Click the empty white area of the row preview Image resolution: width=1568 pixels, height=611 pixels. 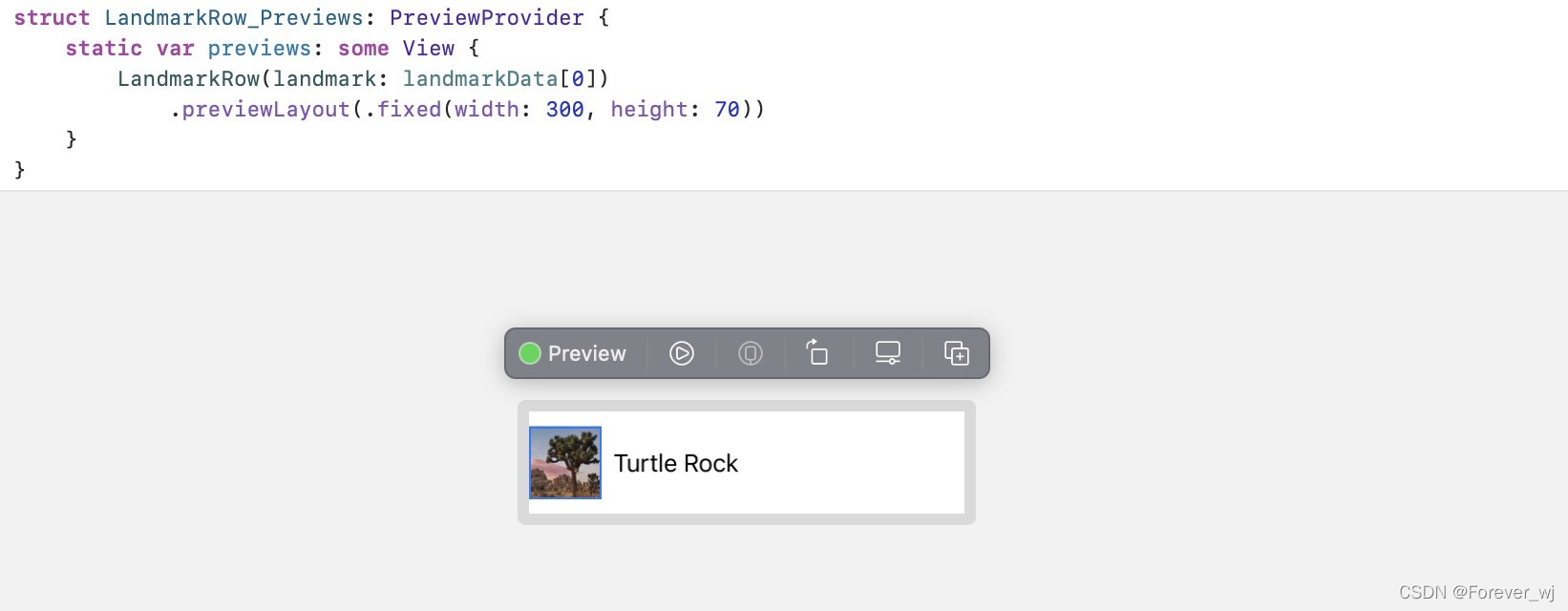click(x=850, y=462)
